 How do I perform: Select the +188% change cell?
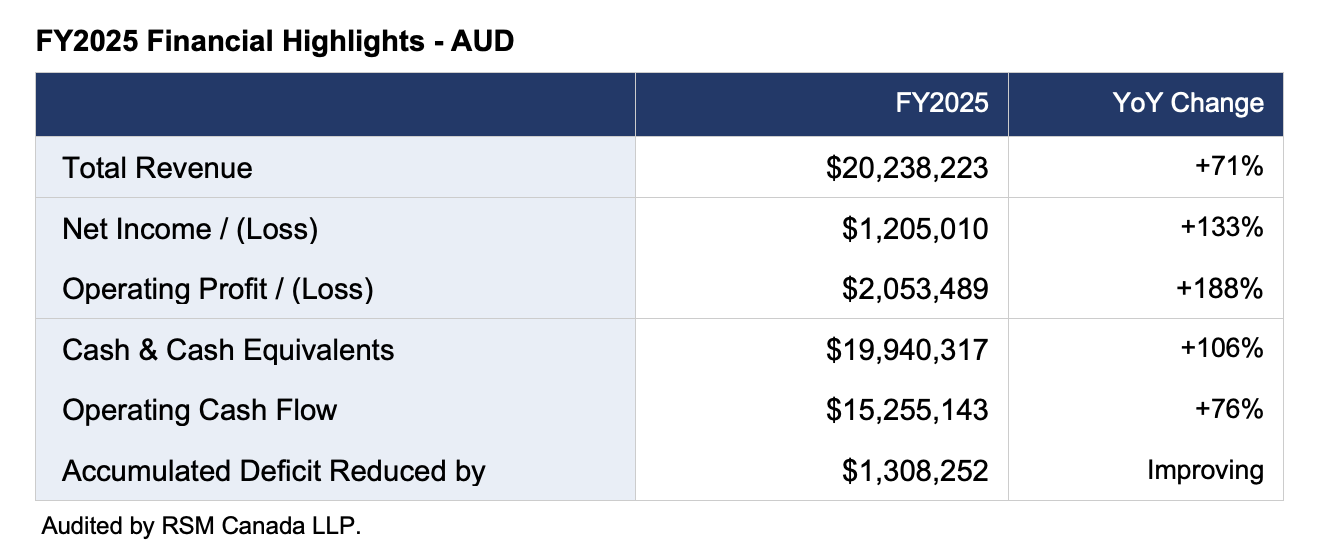tap(1222, 288)
